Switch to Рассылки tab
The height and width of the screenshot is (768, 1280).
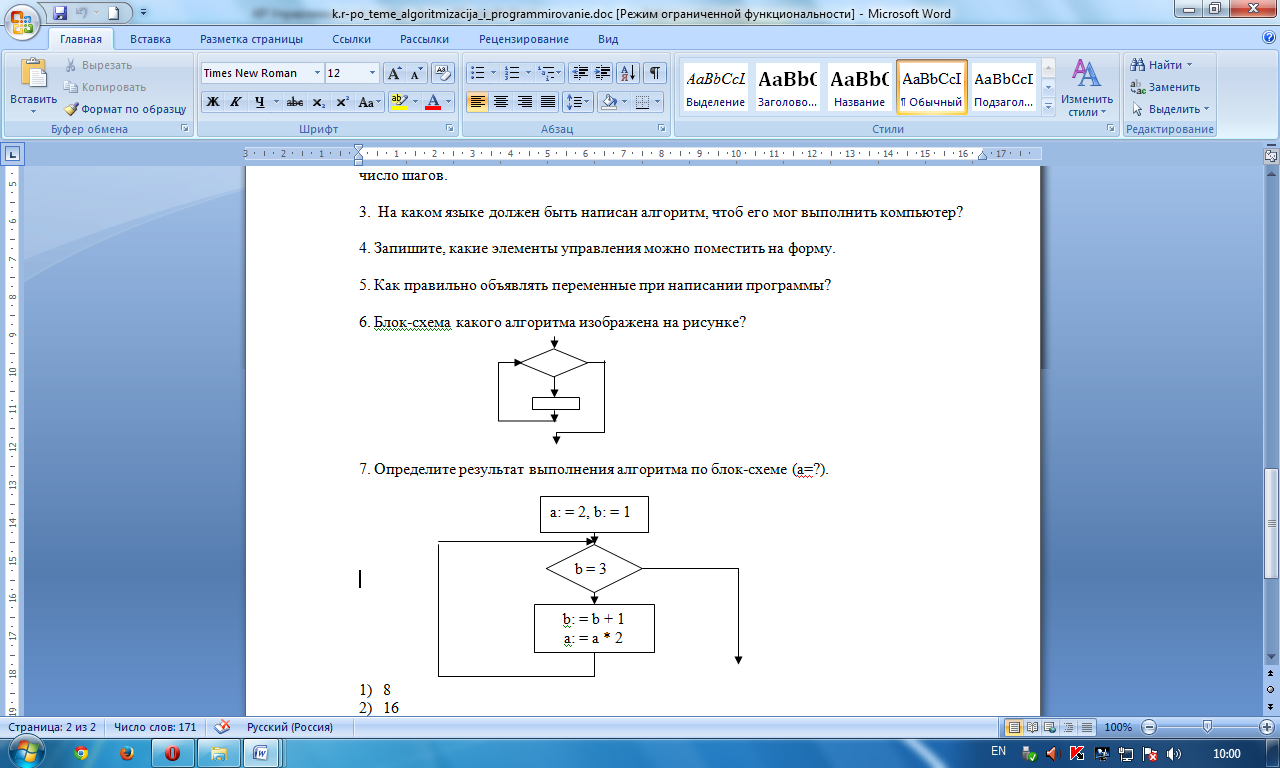click(x=424, y=39)
